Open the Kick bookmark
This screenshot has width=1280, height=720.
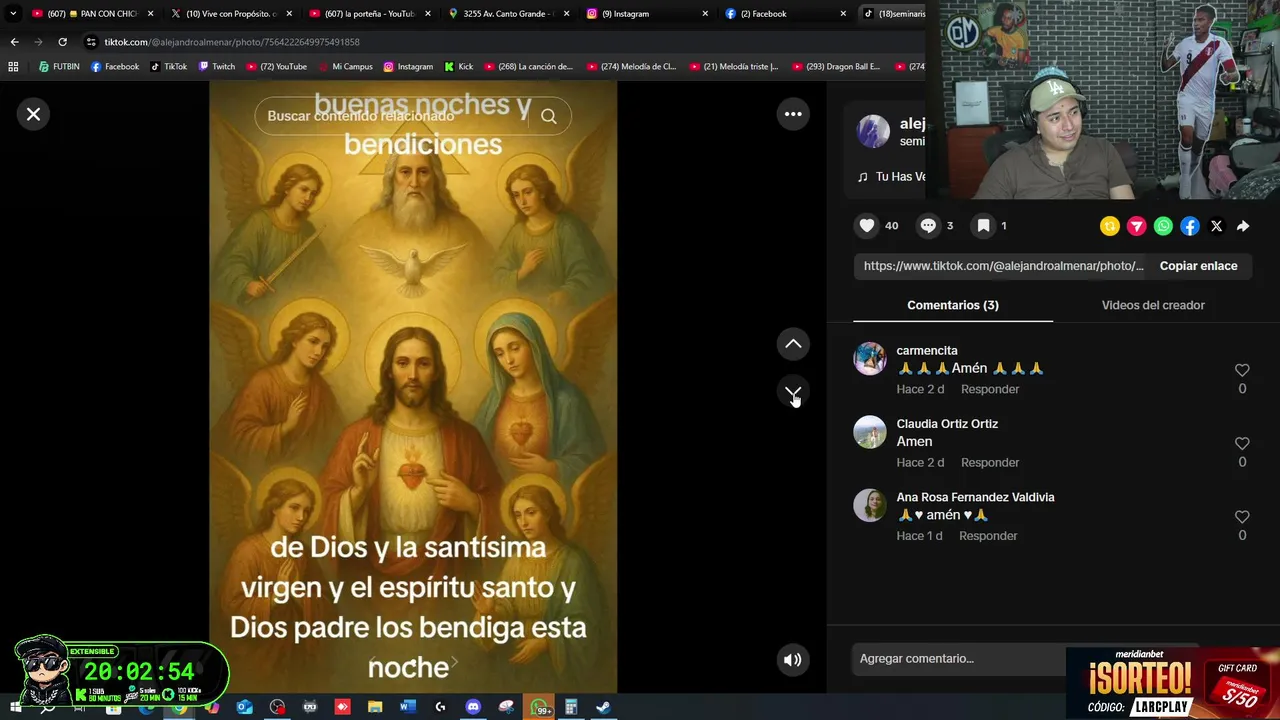(458, 67)
